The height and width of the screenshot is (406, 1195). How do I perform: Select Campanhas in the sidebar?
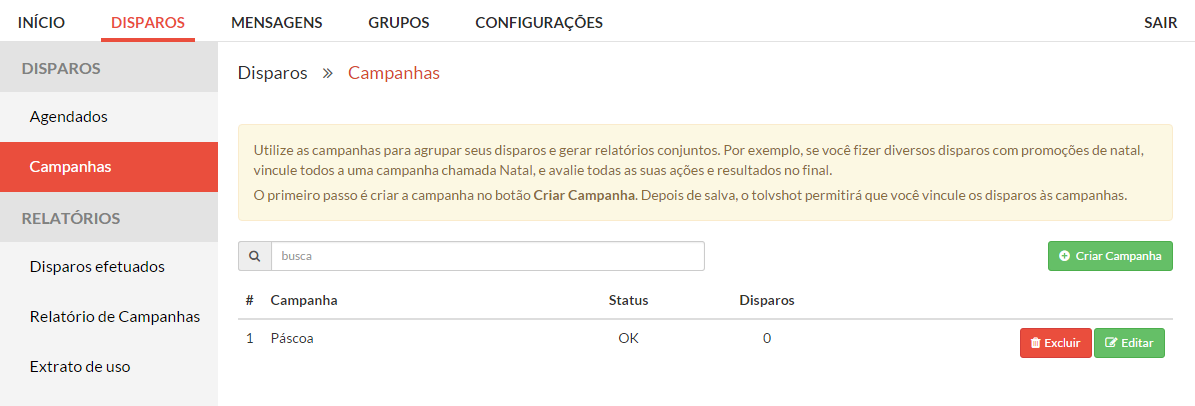click(x=109, y=167)
